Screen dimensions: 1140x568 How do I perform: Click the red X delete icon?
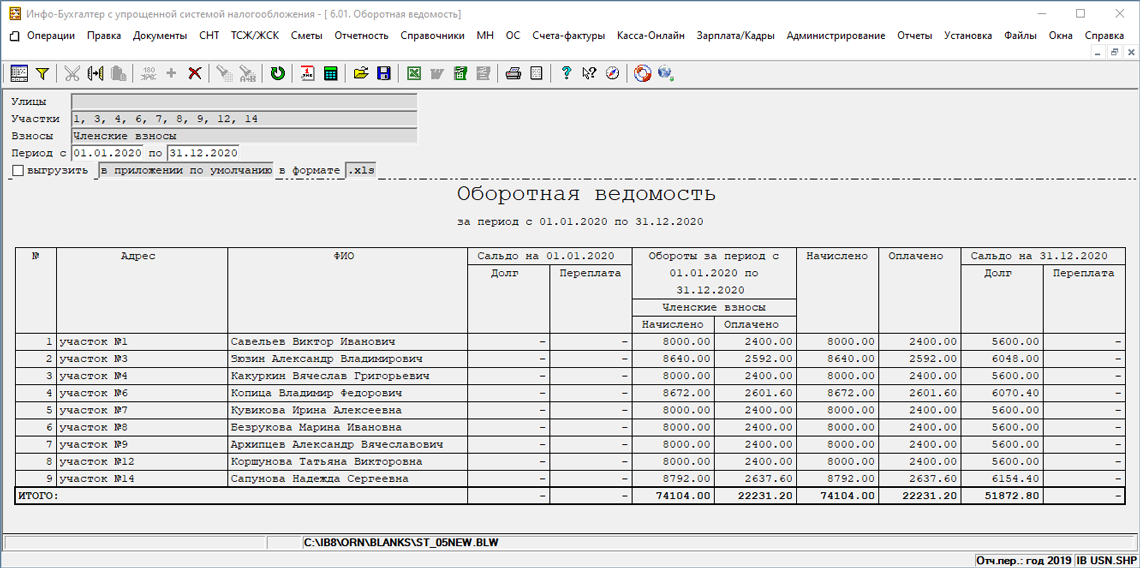(195, 73)
